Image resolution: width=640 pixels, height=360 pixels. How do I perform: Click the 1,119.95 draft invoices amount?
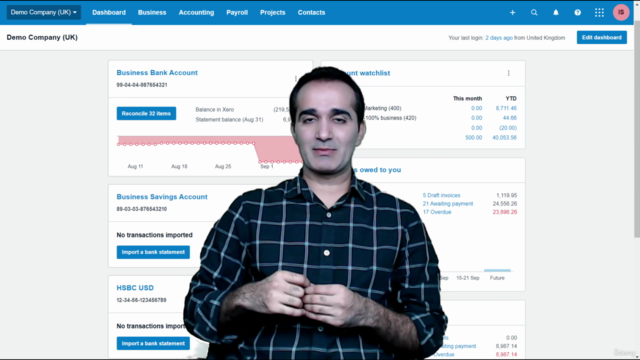[x=507, y=196]
